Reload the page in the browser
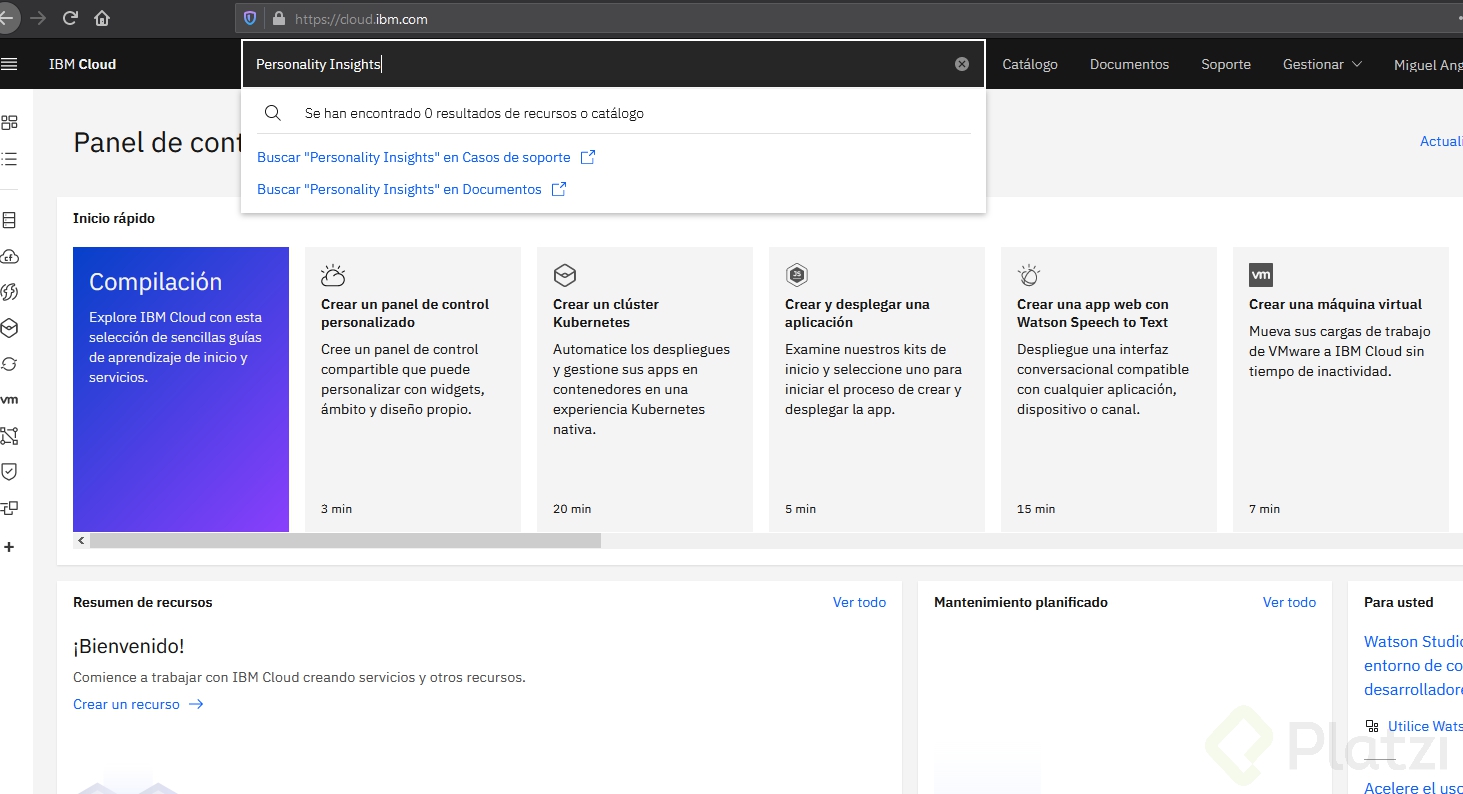Image resolution: width=1463 pixels, height=794 pixels. coord(70,18)
